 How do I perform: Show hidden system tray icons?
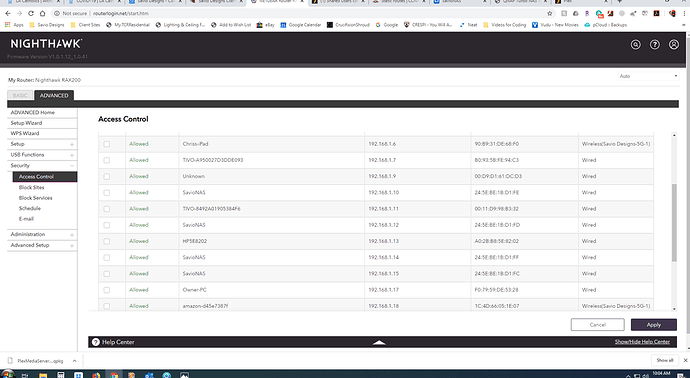tap(628, 375)
